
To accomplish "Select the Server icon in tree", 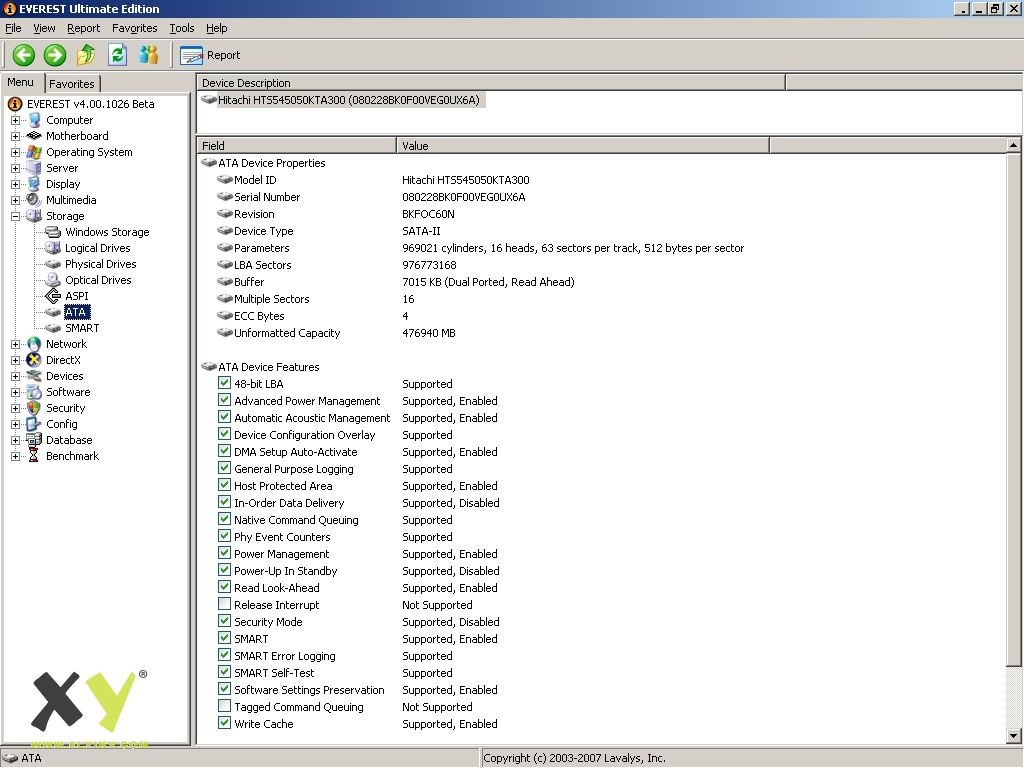I will 34,168.
